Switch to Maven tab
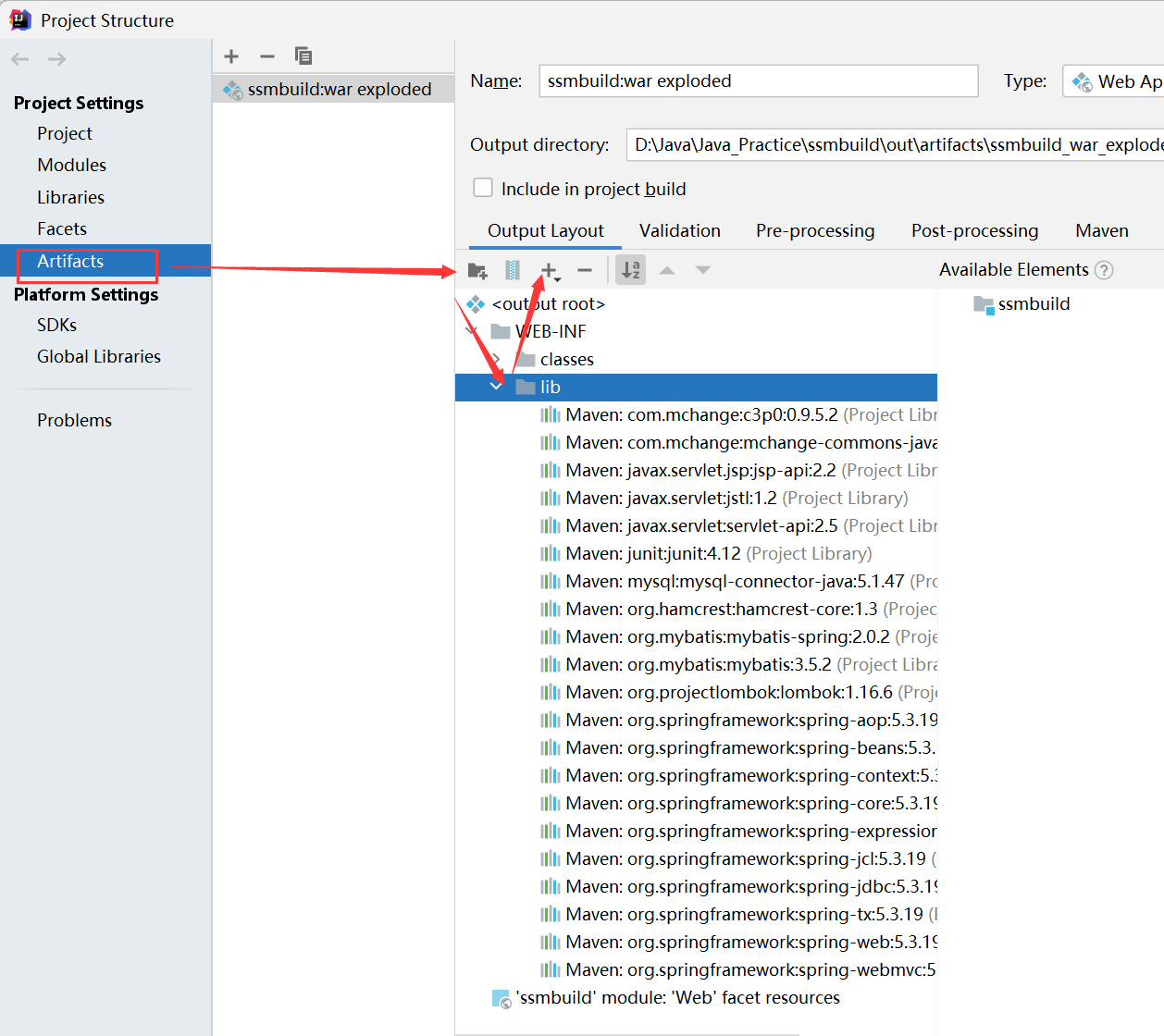Screen dimensions: 1164x1036 pyautogui.click(x=1102, y=230)
